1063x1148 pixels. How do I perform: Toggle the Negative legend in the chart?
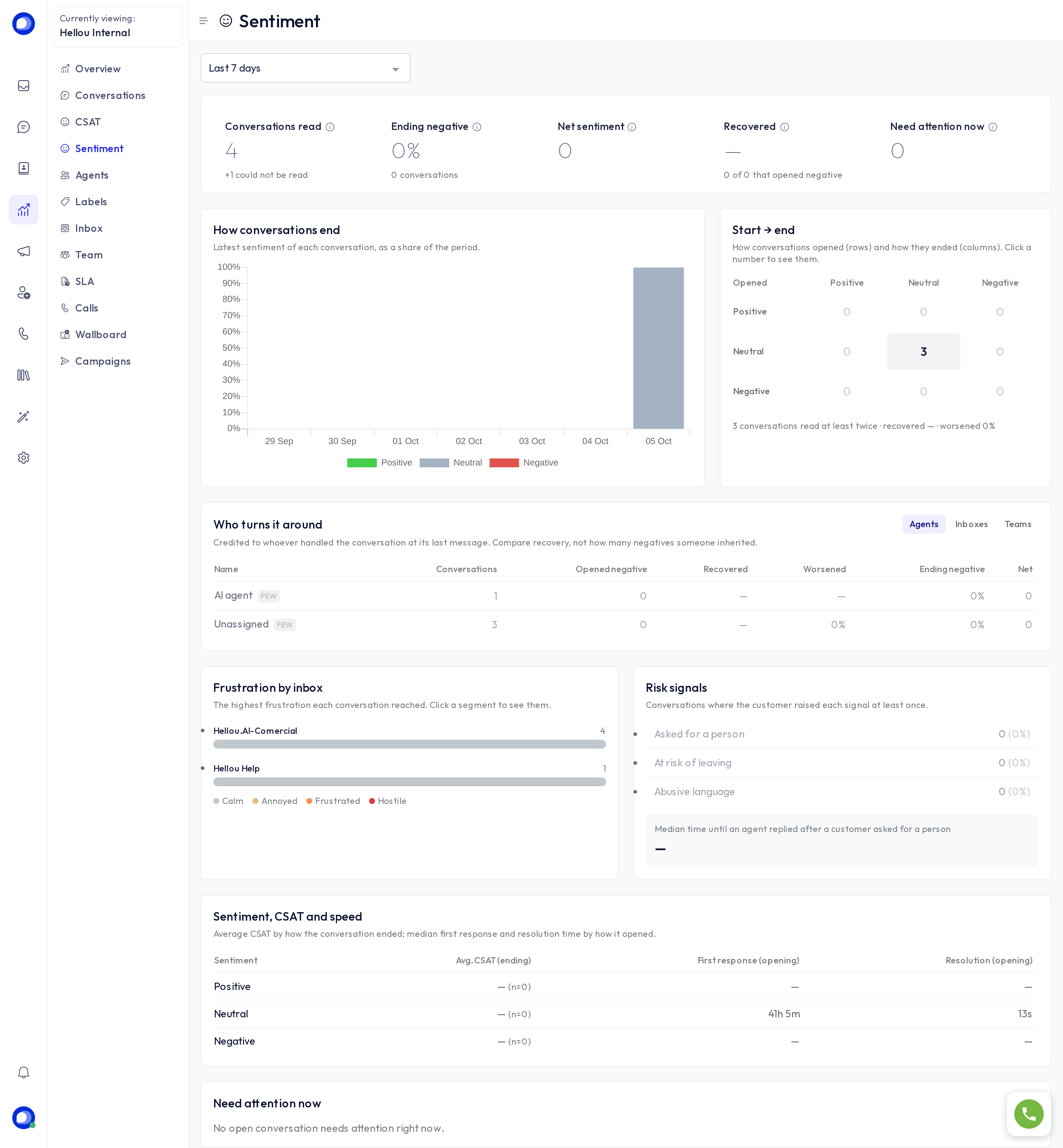(x=523, y=463)
